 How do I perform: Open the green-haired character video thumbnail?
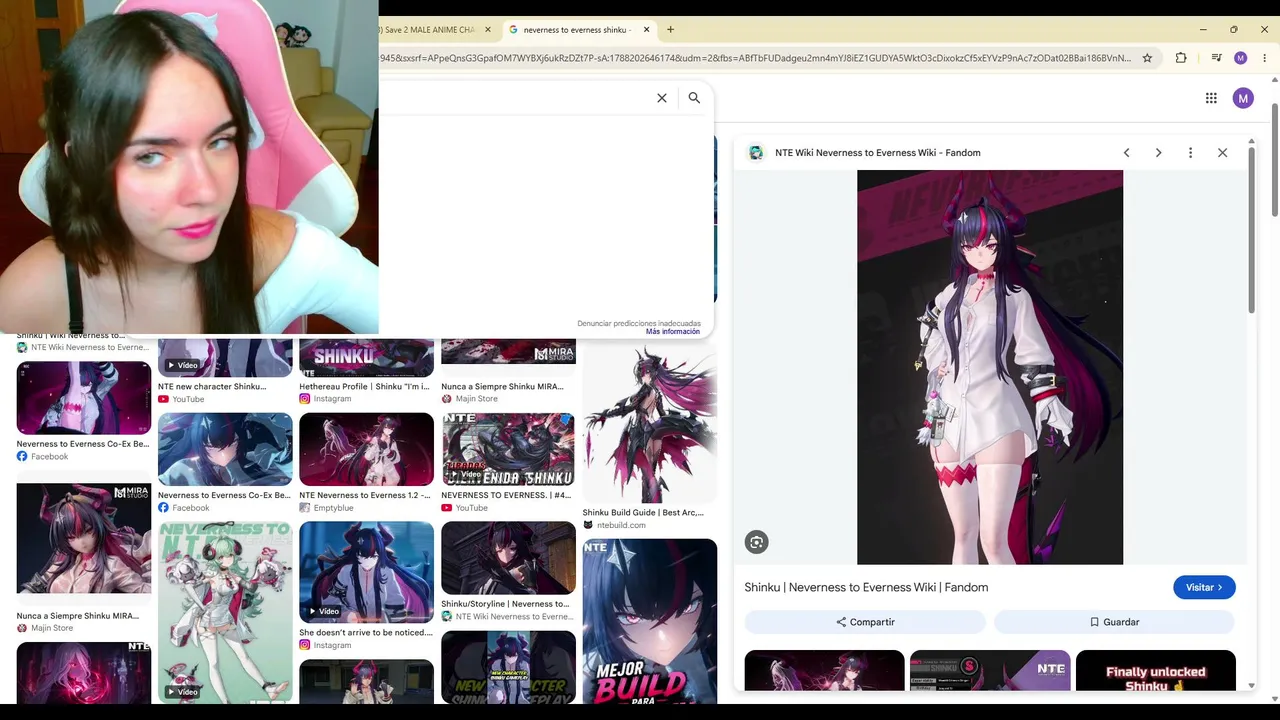(x=225, y=612)
